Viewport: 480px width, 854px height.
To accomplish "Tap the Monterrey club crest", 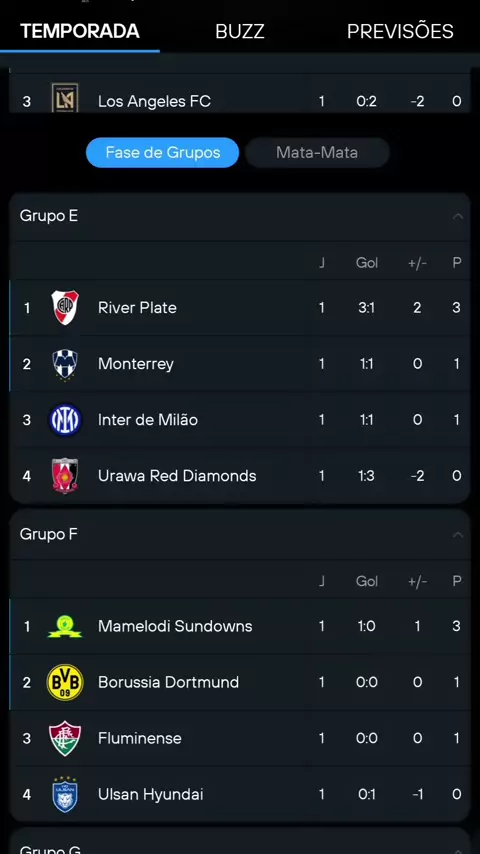I will (65, 364).
